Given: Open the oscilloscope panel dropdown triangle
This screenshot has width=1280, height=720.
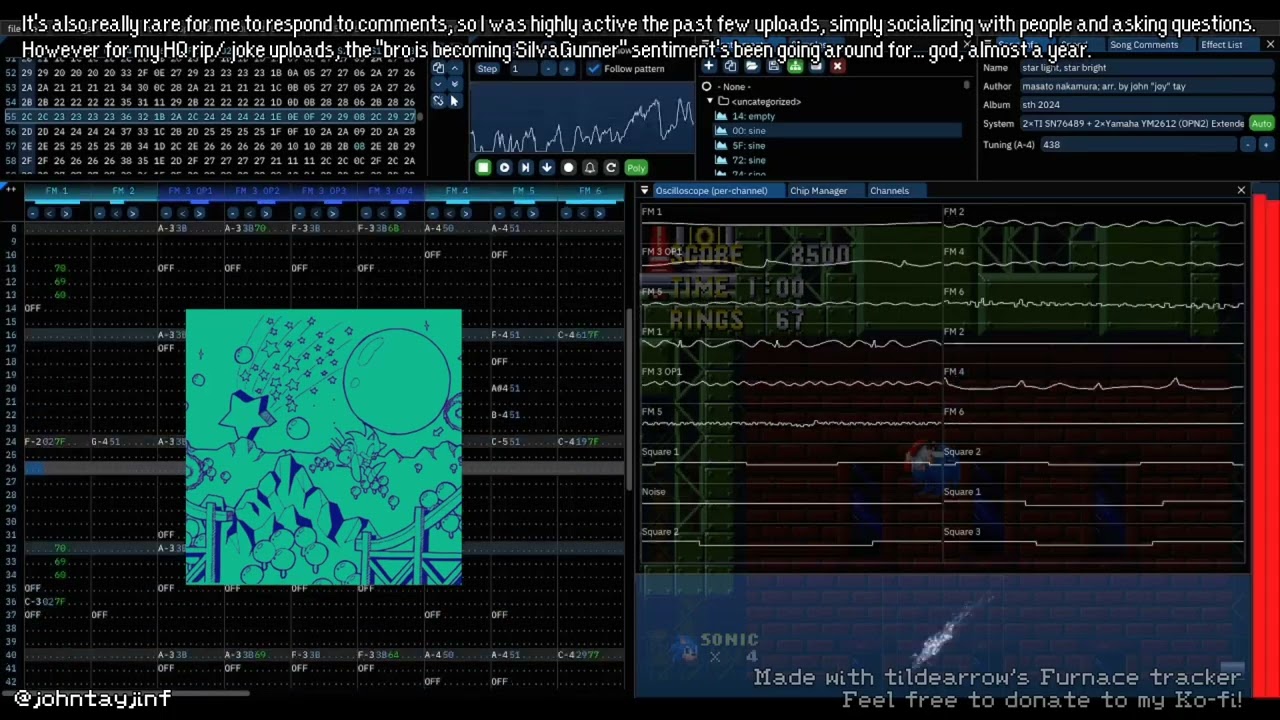Looking at the screenshot, I should (x=644, y=190).
